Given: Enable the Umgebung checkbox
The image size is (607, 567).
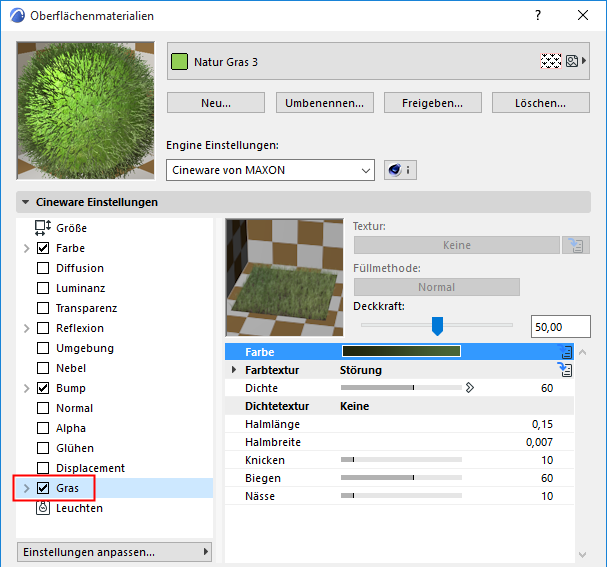Looking at the screenshot, I should (x=43, y=348).
